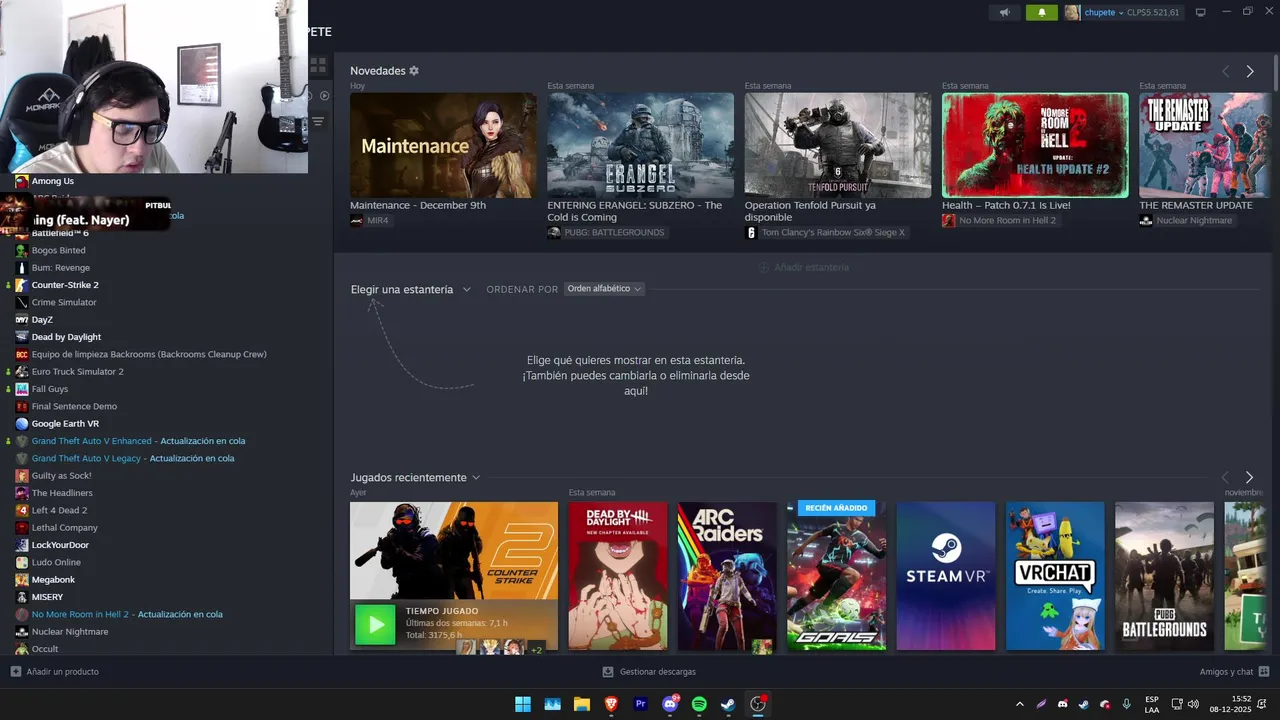Select Equipo de limpieza Backrooms entry

pyautogui.click(x=149, y=354)
